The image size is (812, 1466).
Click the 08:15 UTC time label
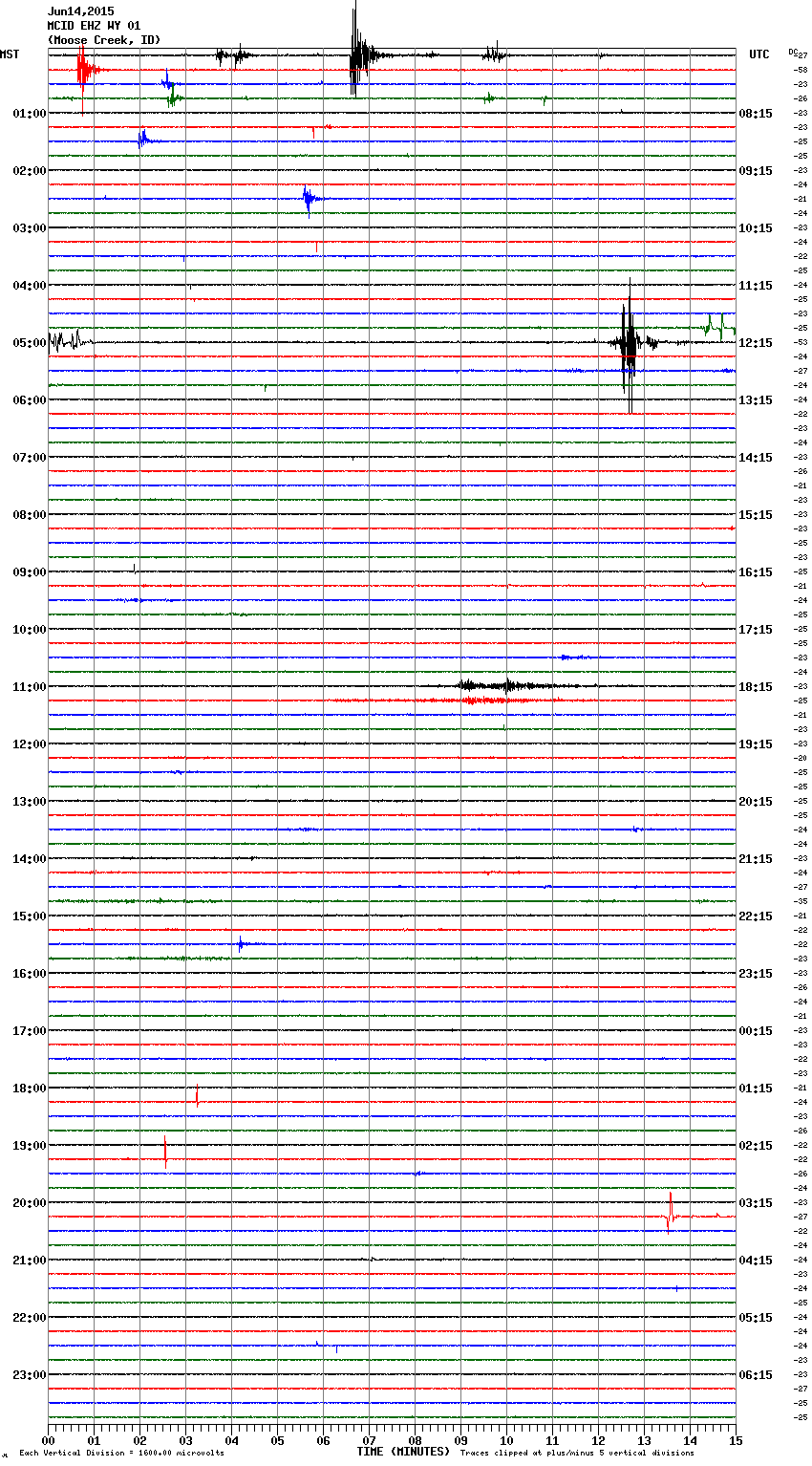pos(756,114)
